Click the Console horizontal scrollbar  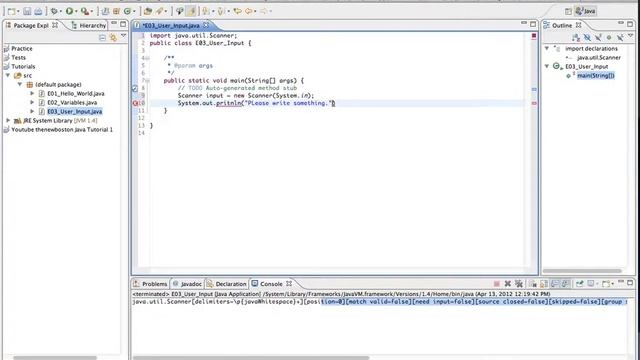(251, 358)
